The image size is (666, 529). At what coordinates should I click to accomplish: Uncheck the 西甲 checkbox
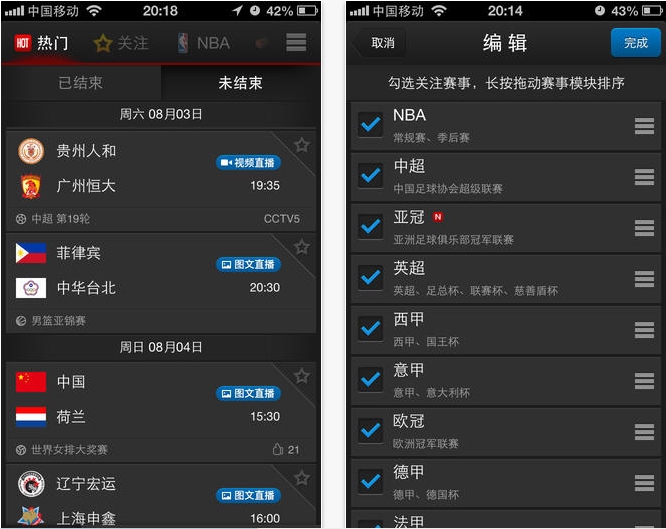click(370, 328)
